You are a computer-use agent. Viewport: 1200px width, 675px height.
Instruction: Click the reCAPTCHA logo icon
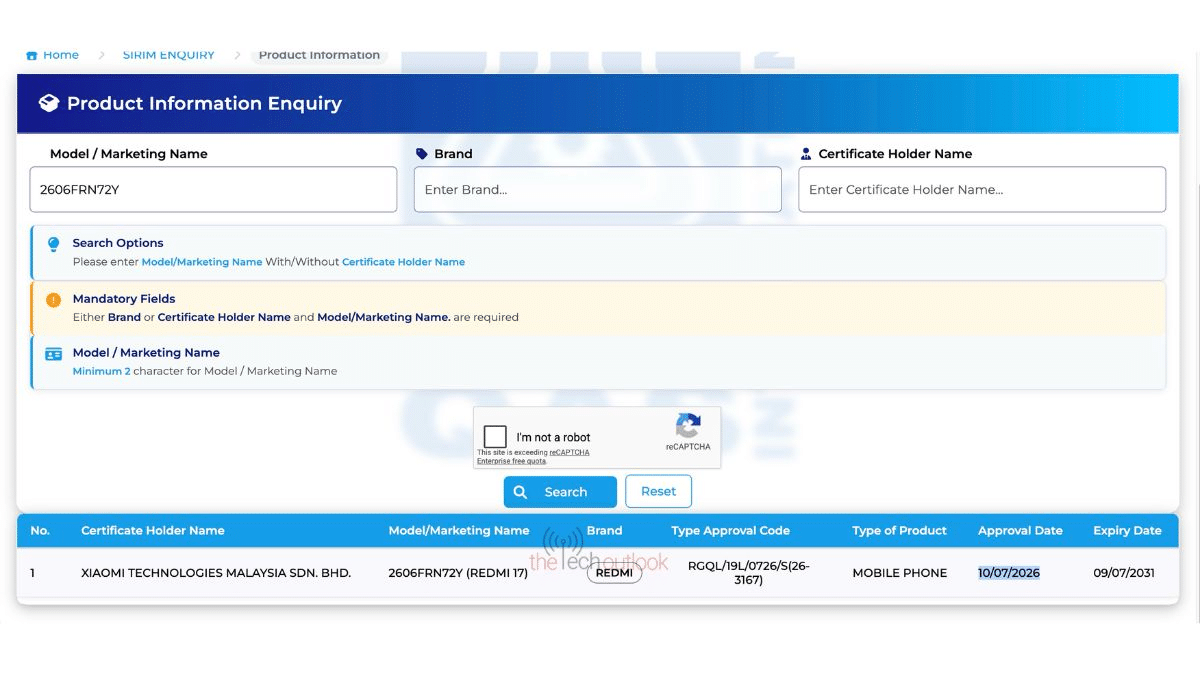click(688, 426)
